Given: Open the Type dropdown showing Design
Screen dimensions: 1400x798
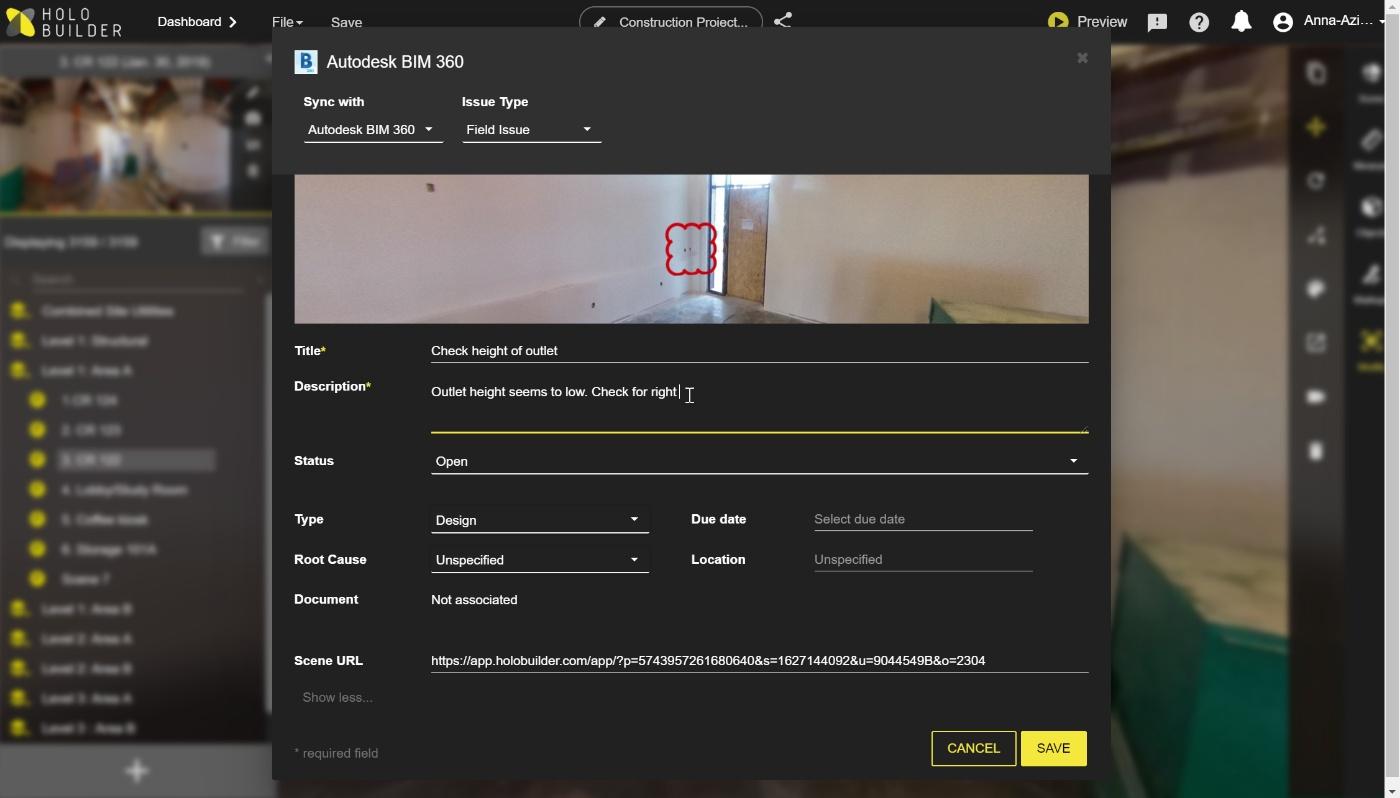Looking at the screenshot, I should click(x=540, y=520).
